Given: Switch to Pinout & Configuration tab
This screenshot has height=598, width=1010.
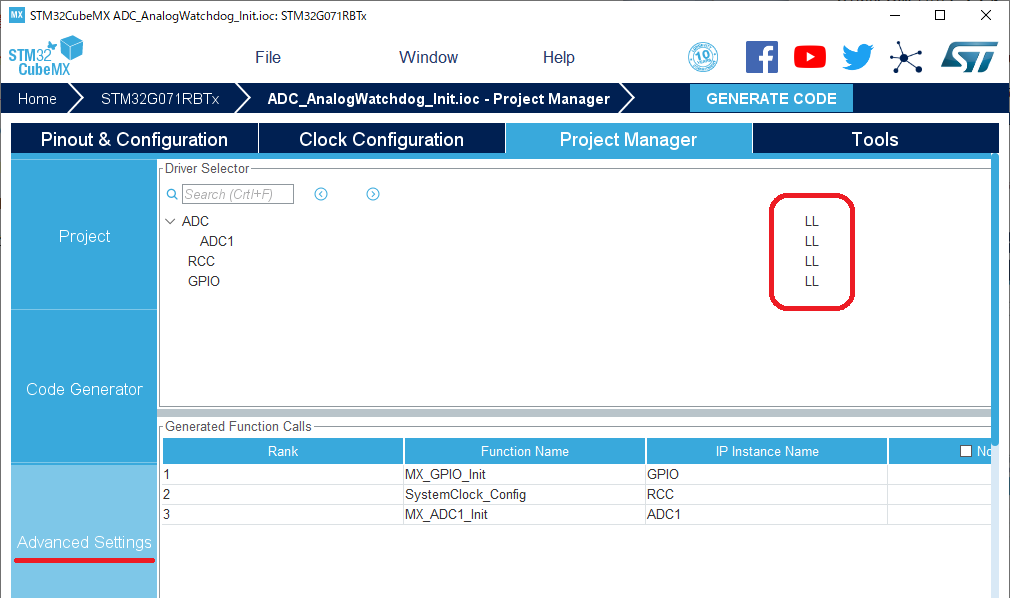Looking at the screenshot, I should 135,139.
